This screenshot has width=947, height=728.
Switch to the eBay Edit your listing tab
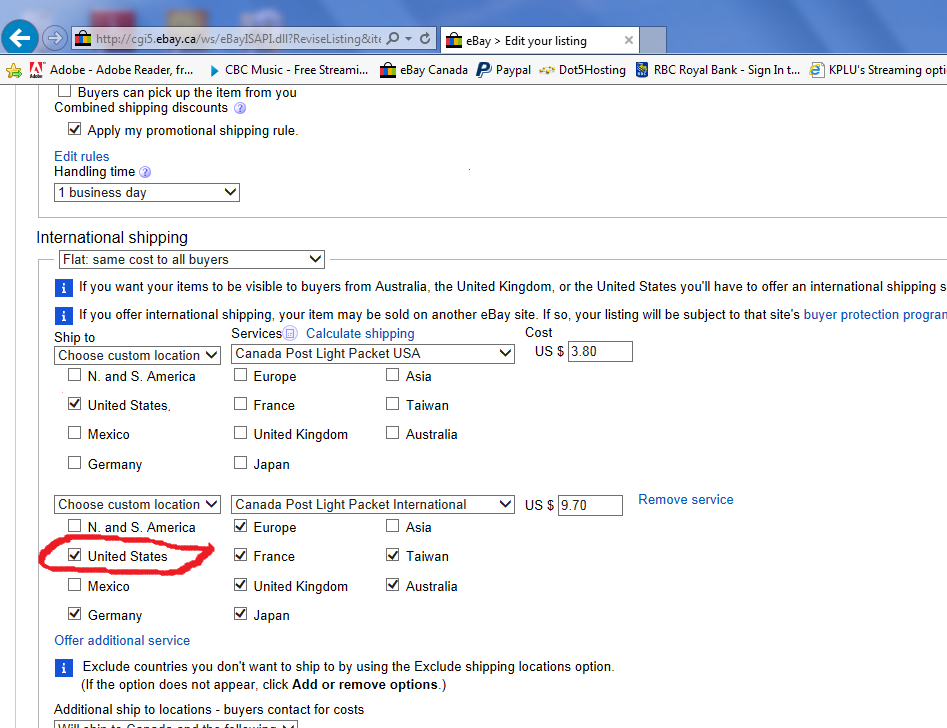click(x=530, y=40)
